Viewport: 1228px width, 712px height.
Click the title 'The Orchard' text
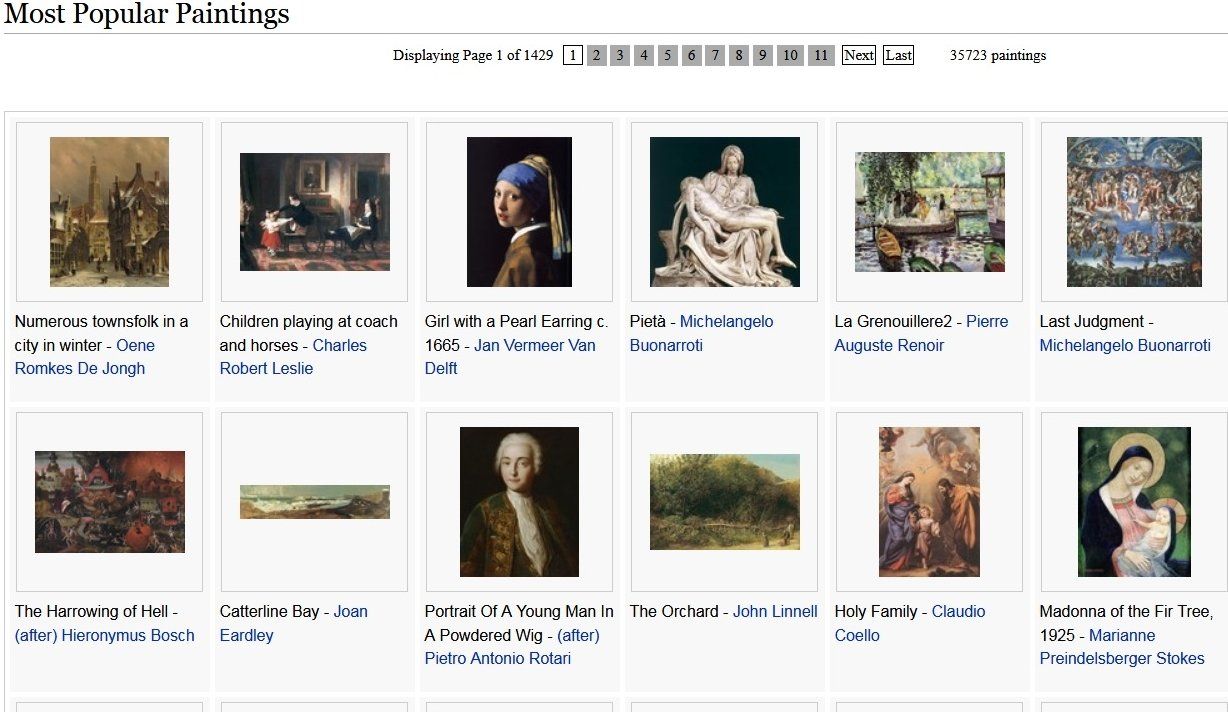coord(674,612)
